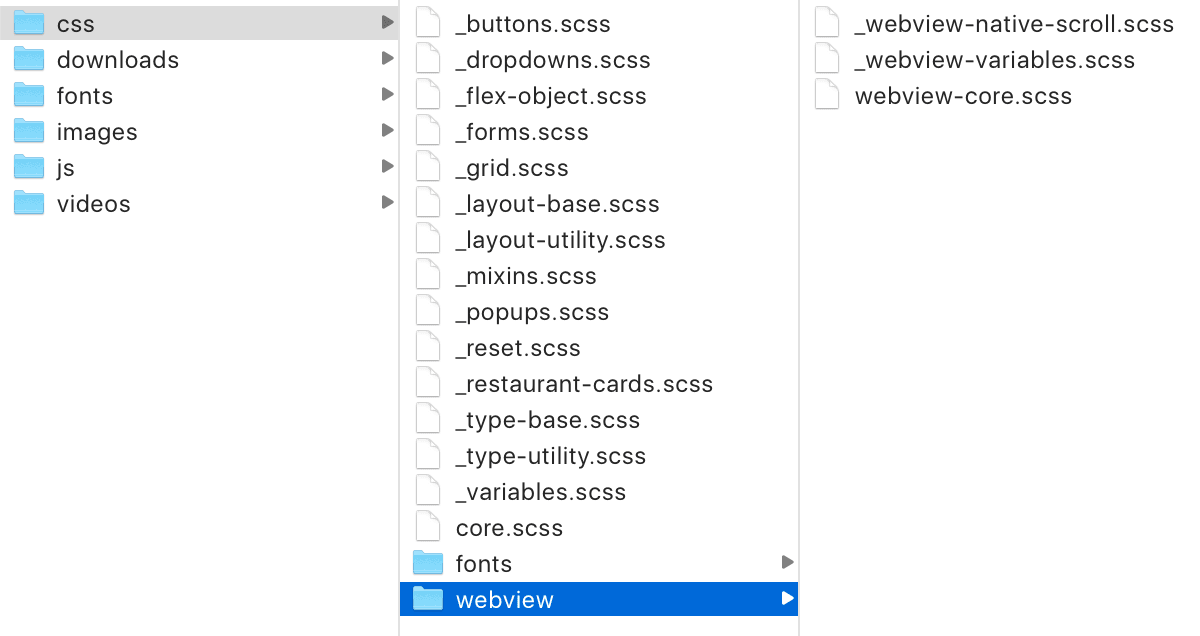
Task: Click the _buttons.scss file icon
Action: (x=428, y=24)
